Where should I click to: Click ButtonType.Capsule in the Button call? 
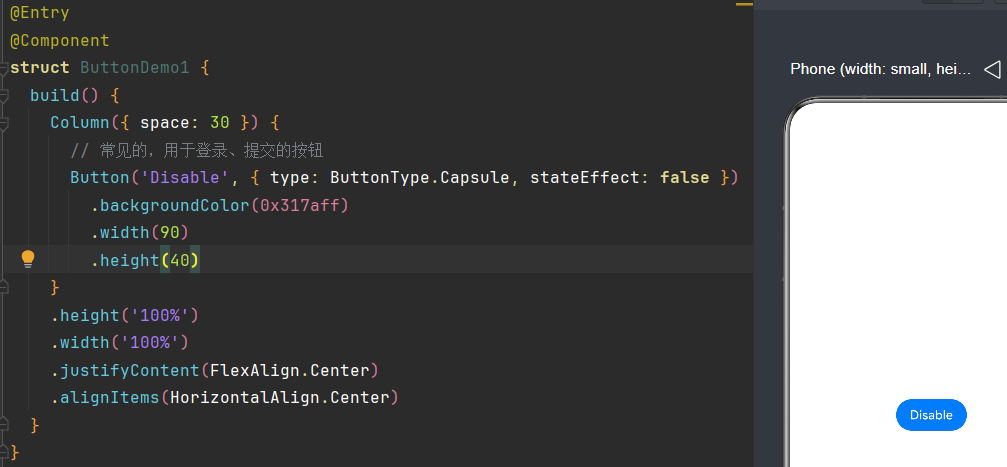pyautogui.click(x=420, y=177)
